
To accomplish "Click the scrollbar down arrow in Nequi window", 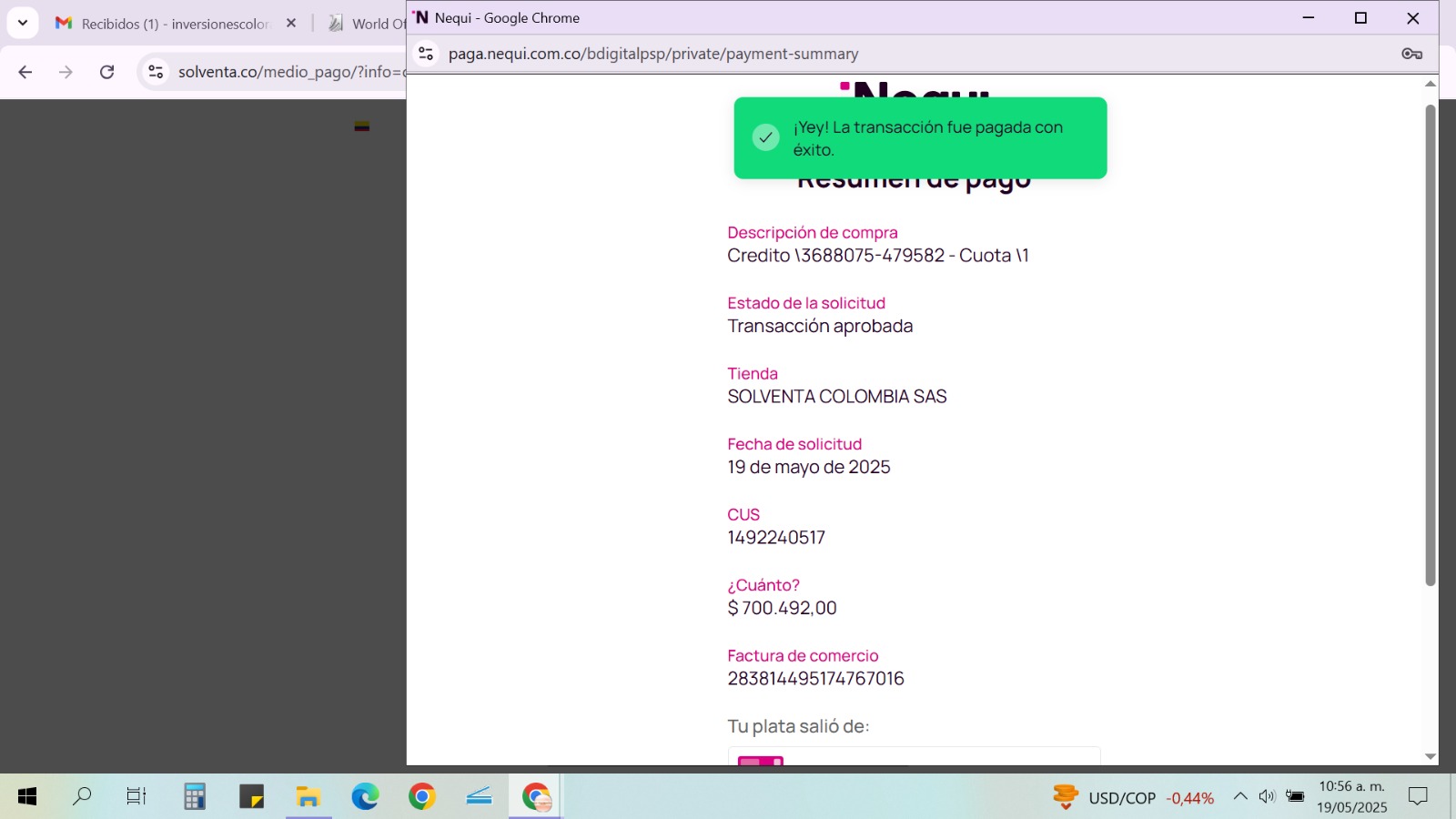I will tap(1431, 756).
